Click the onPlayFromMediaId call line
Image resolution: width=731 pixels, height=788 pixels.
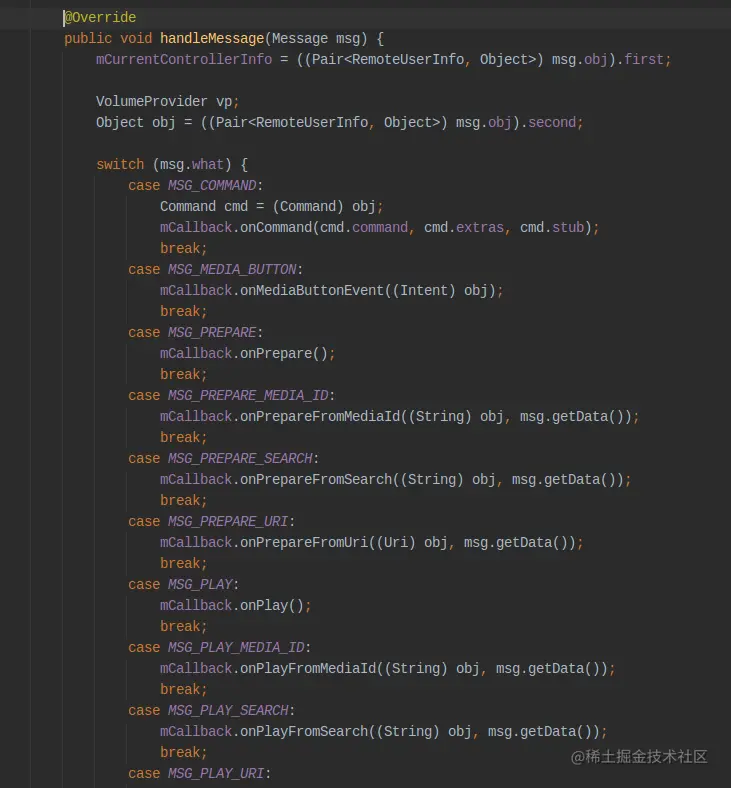point(387,668)
